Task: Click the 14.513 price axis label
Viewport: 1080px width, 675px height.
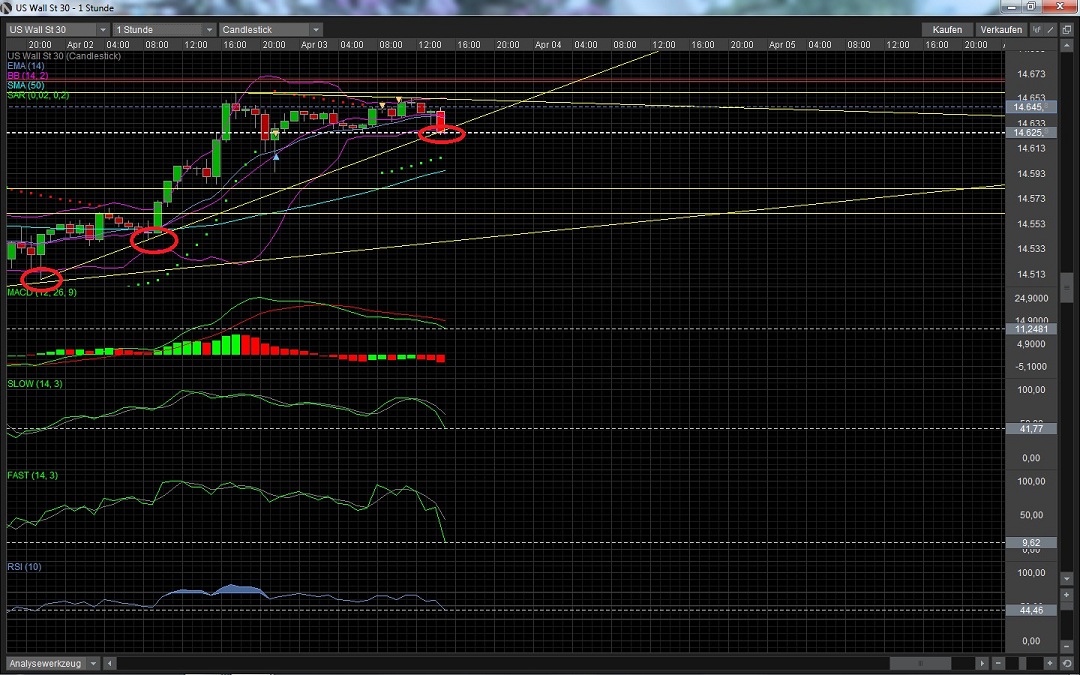Action: [x=1031, y=274]
